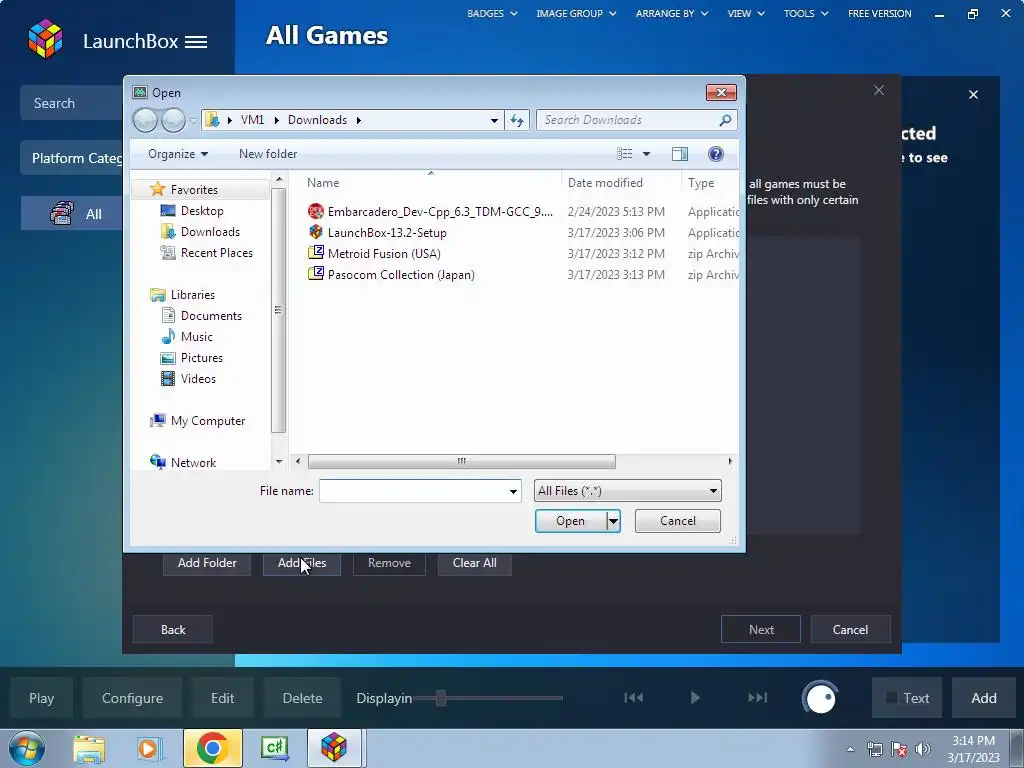Click the wizard Next button
The image size is (1024, 768).
(x=761, y=630)
